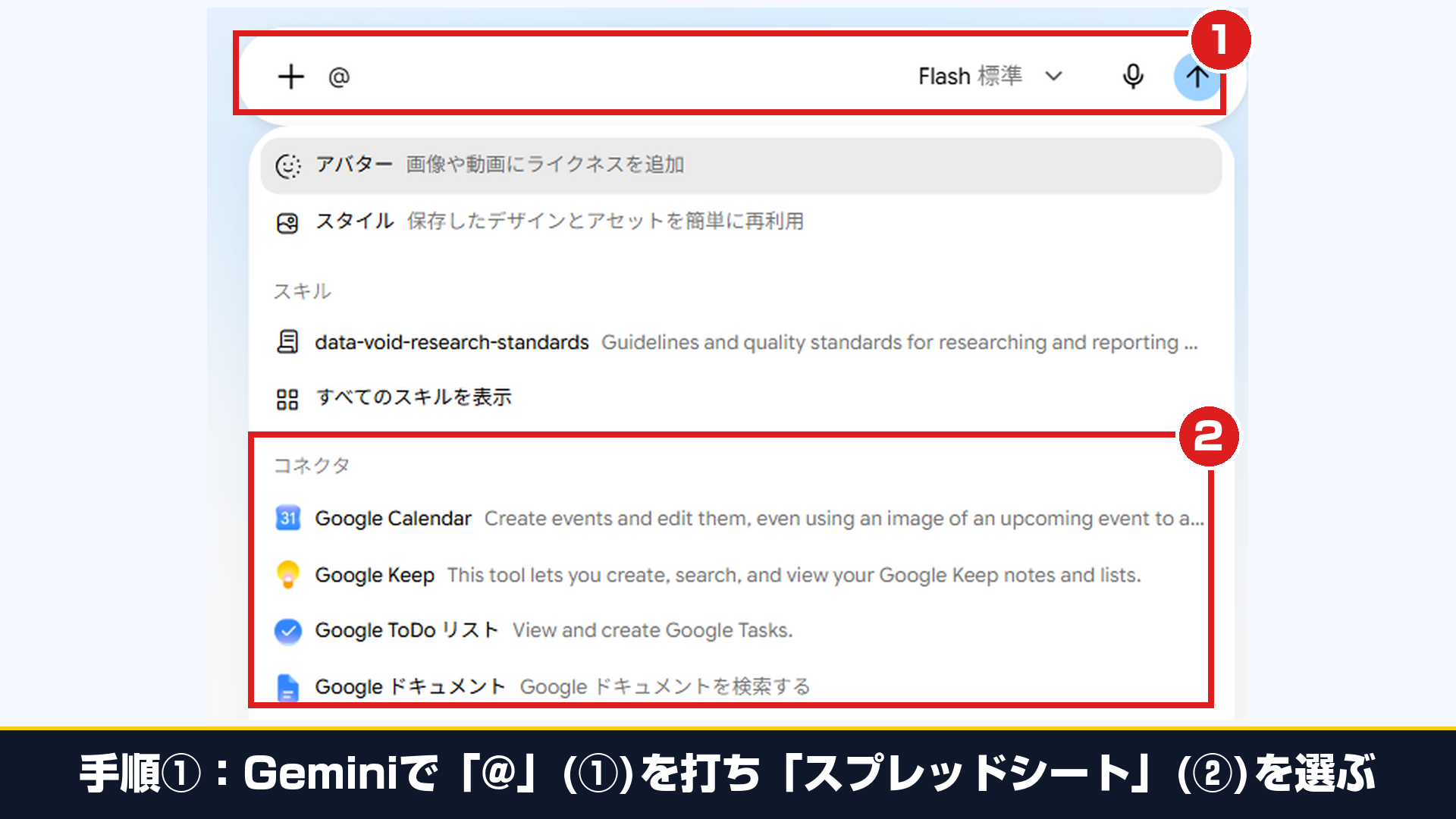Click the chevron next to Flash 標準
Screen dimensions: 1456x819
(1053, 77)
